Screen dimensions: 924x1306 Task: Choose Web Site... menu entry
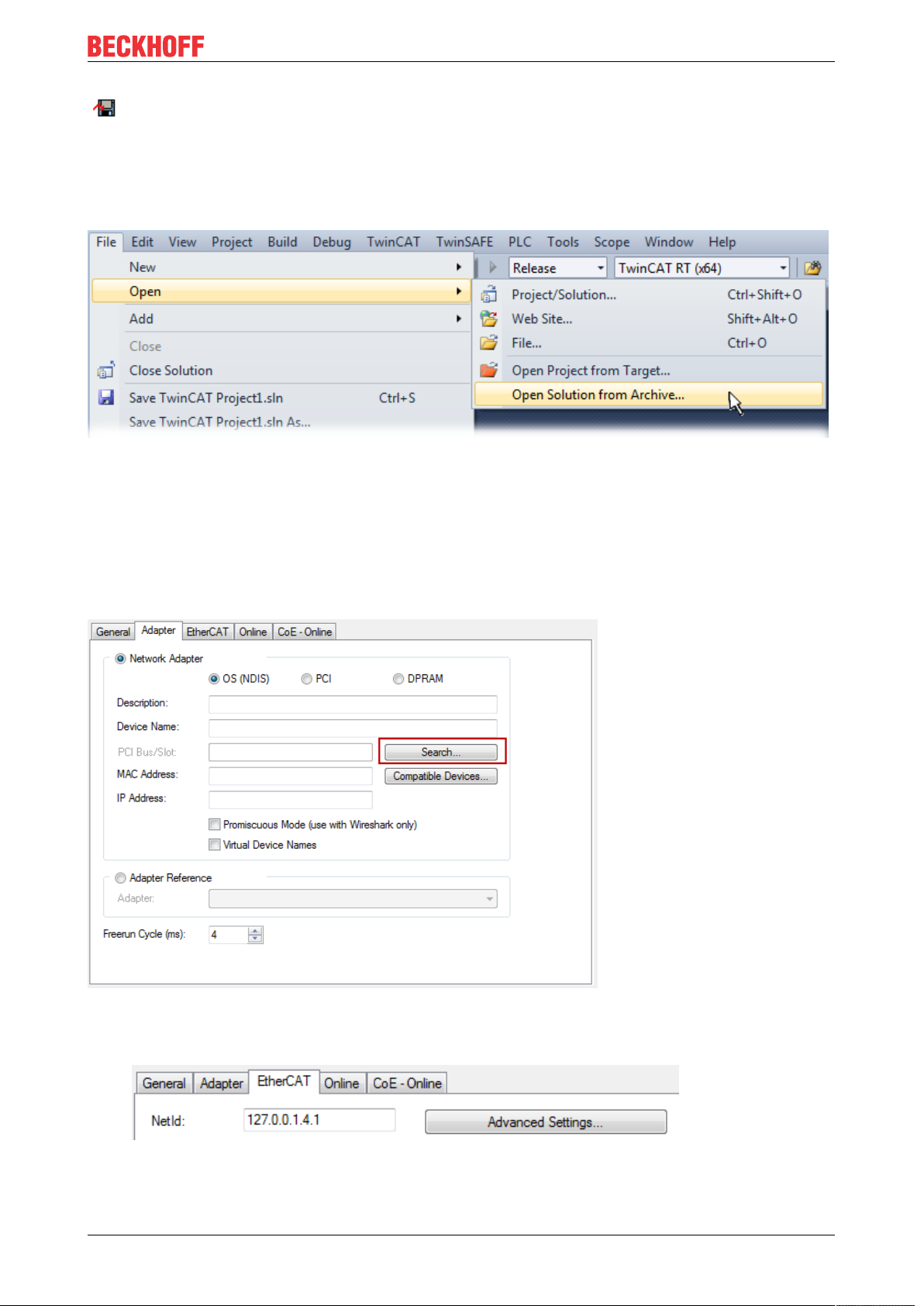coord(648,319)
